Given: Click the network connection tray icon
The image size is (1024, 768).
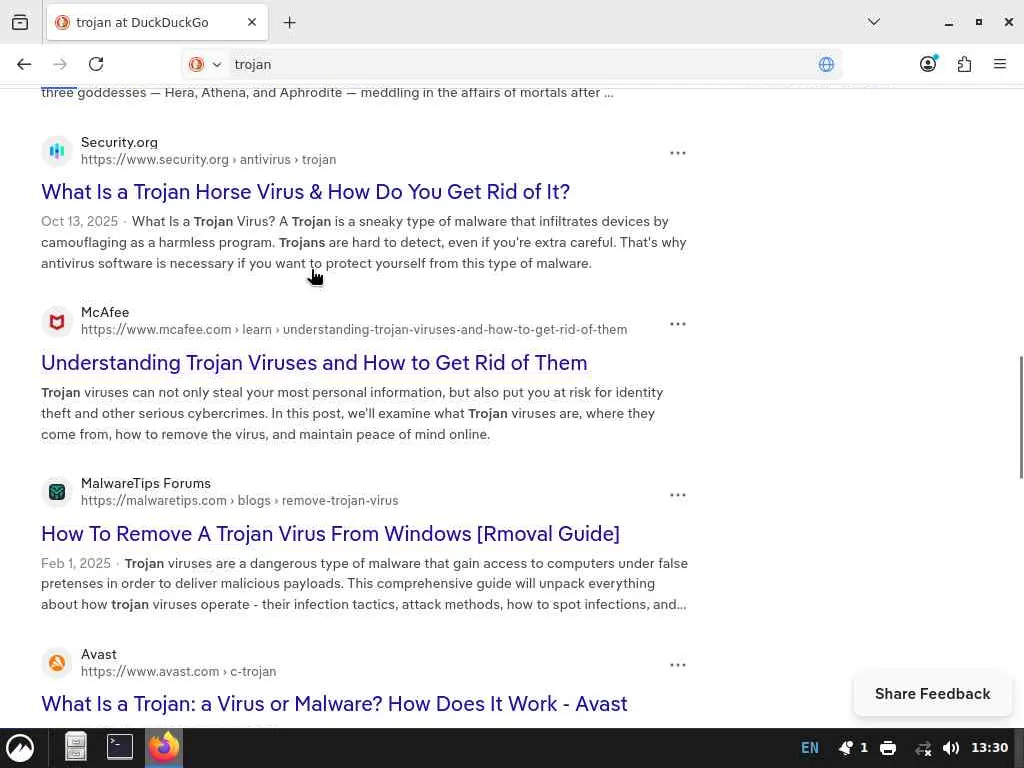Looking at the screenshot, I should click(x=923, y=748).
